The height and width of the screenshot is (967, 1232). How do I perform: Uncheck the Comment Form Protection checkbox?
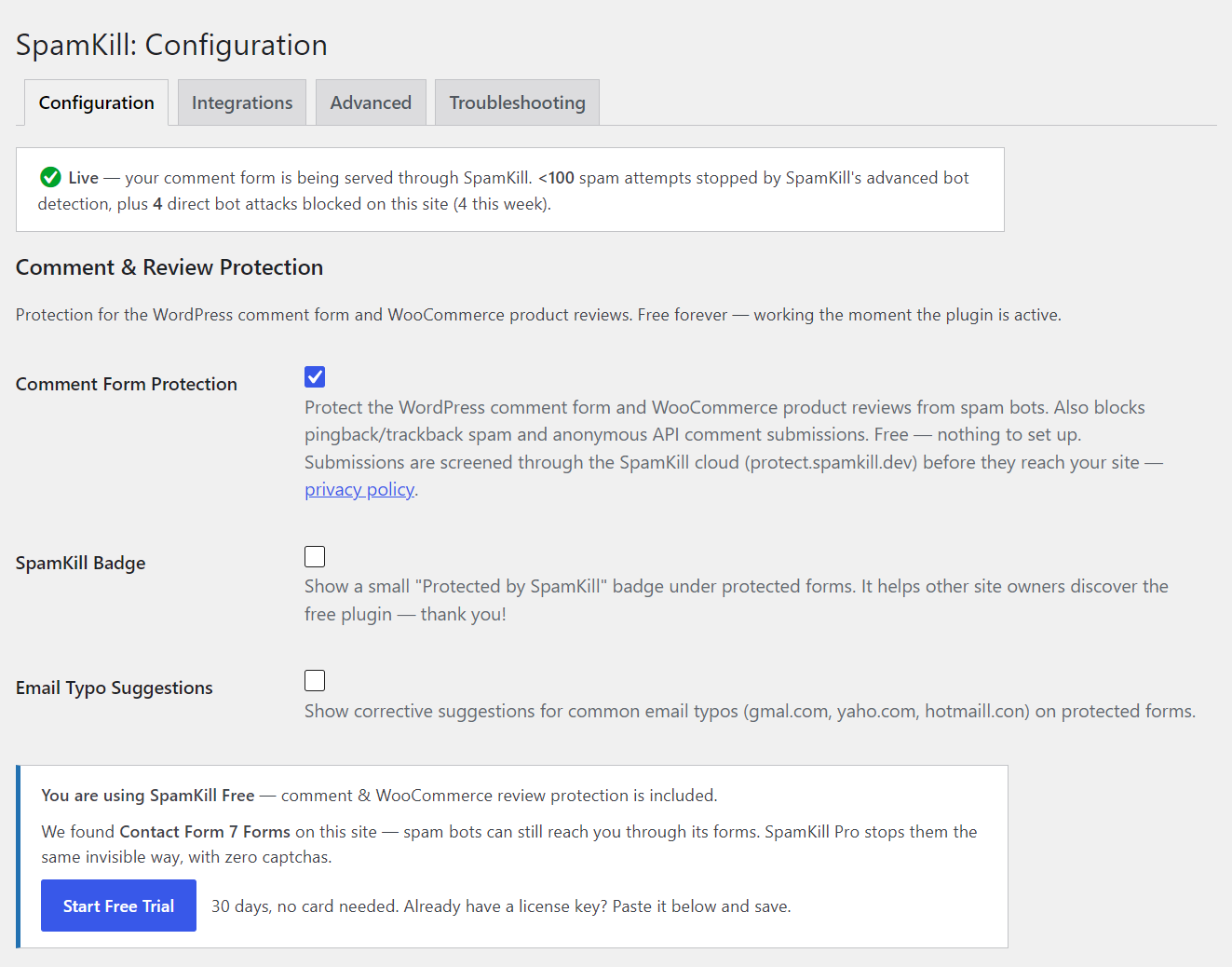pyautogui.click(x=315, y=377)
